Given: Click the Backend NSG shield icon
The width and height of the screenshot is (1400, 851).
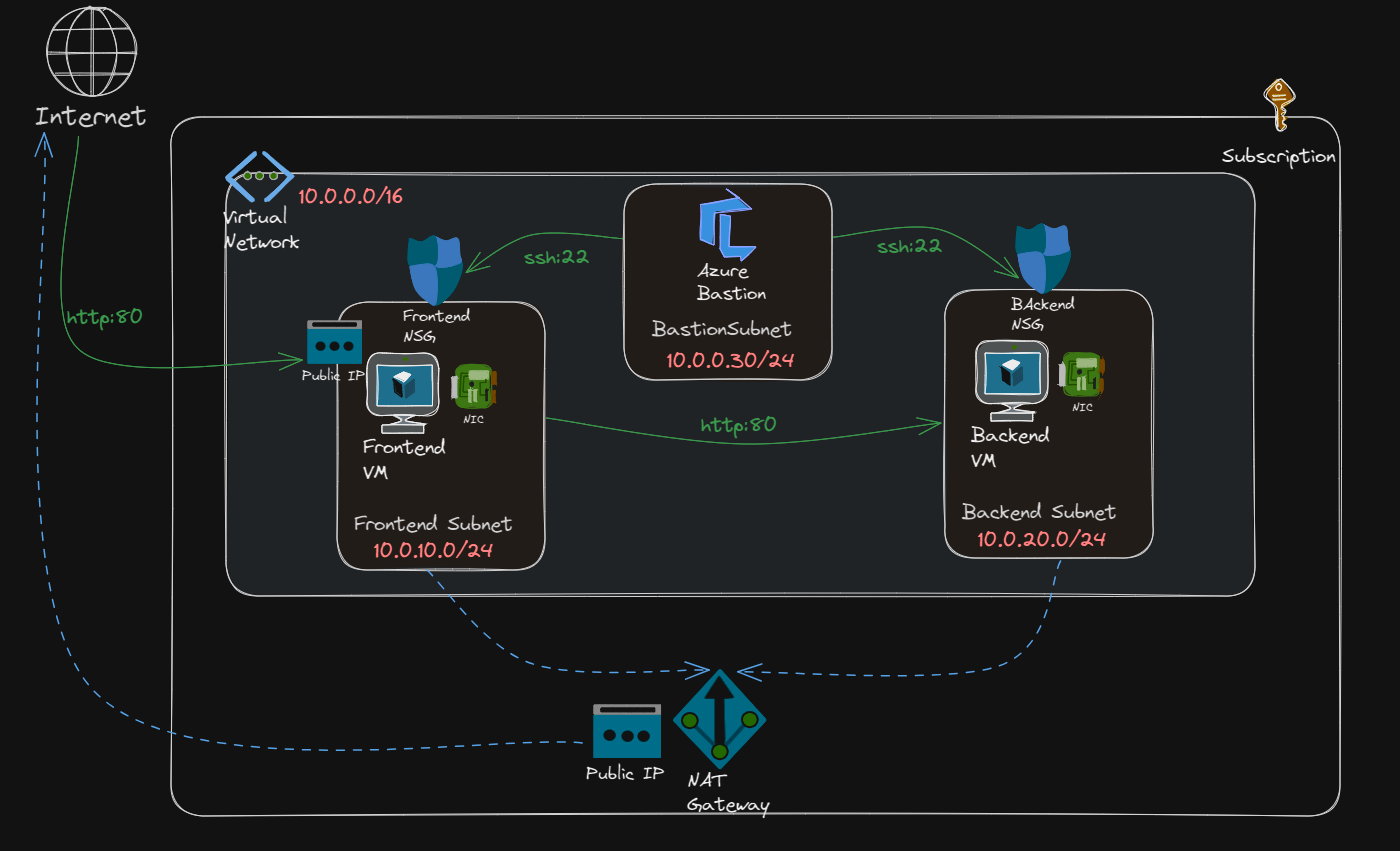Looking at the screenshot, I should coord(1043,258).
